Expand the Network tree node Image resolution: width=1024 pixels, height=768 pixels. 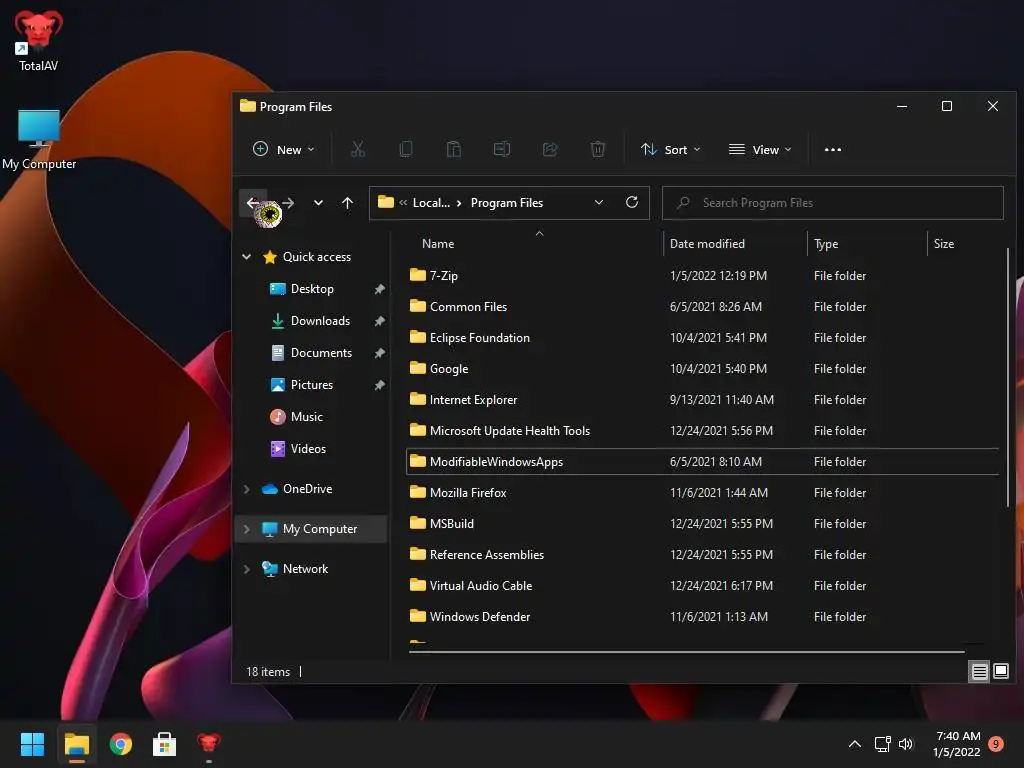point(247,569)
